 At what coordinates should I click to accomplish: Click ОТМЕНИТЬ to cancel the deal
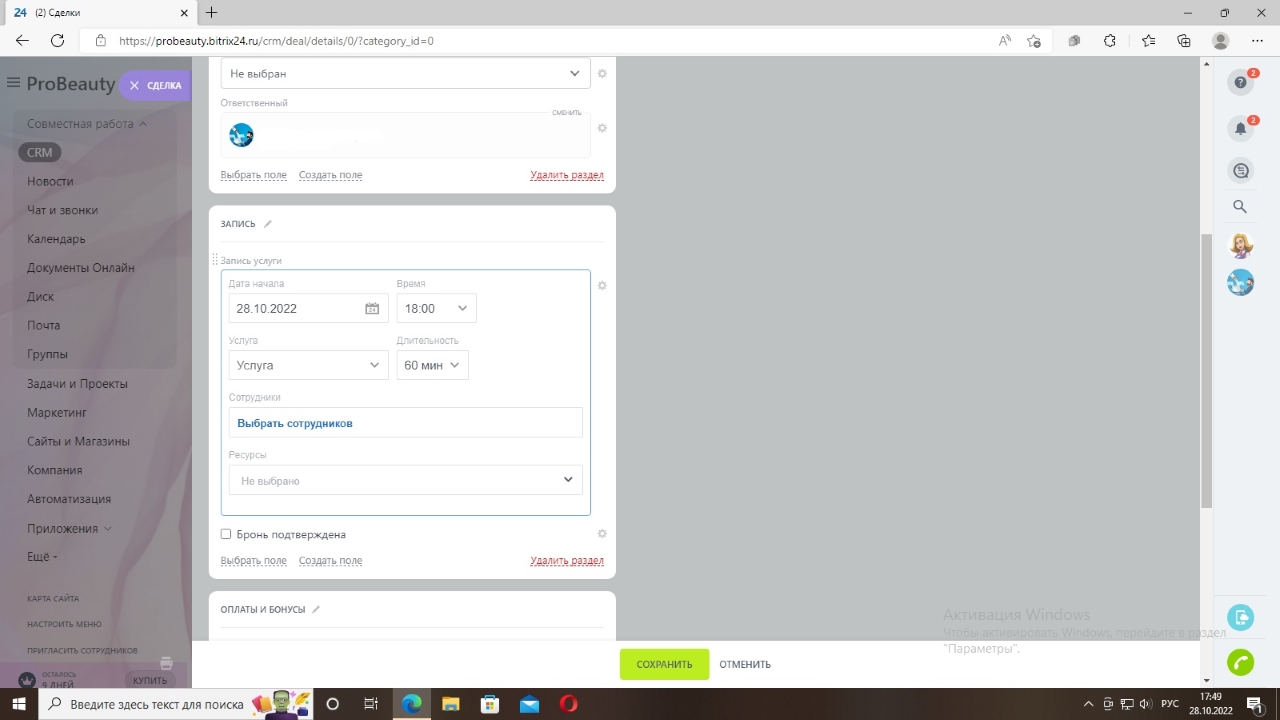pyautogui.click(x=745, y=664)
